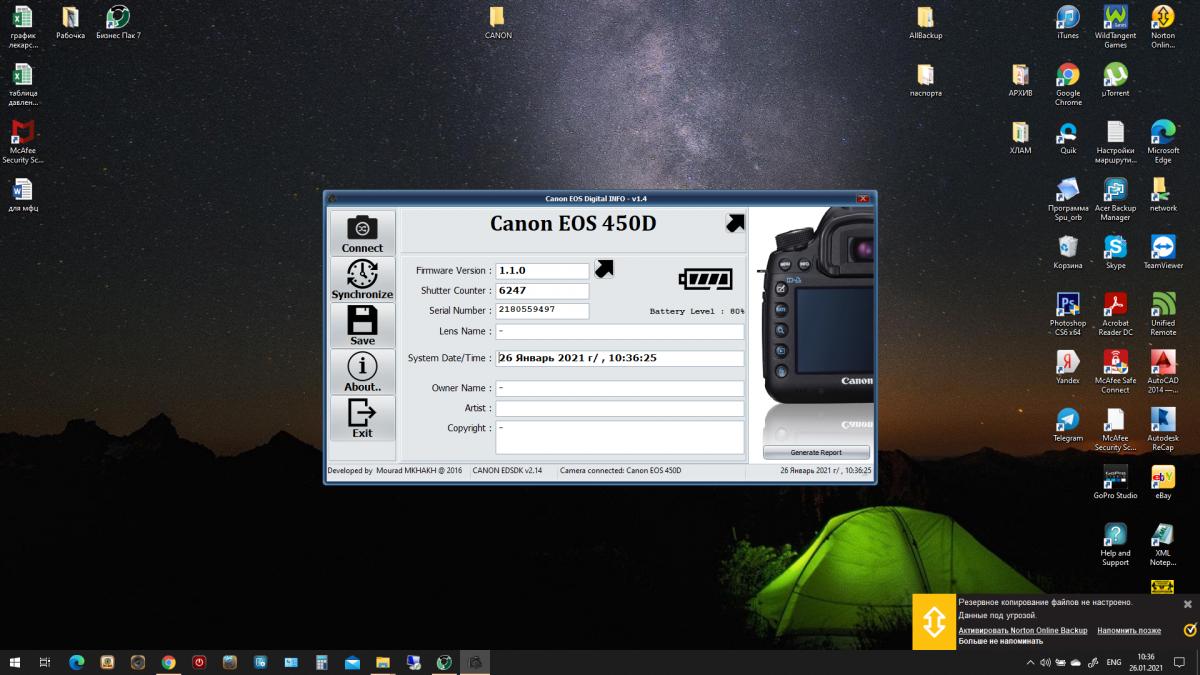Viewport: 1200px width, 675px height.
Task: Select the Copyright text box
Action: coord(619,436)
